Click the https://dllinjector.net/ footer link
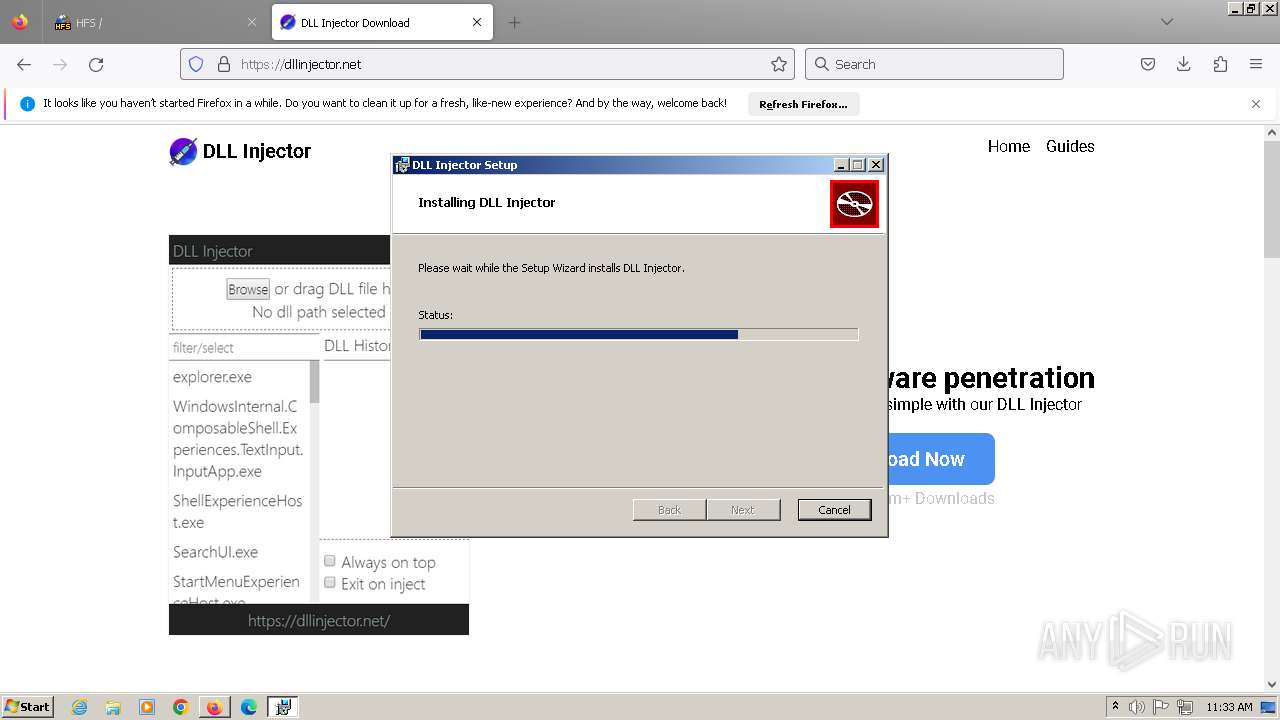The image size is (1280, 720). (x=319, y=620)
